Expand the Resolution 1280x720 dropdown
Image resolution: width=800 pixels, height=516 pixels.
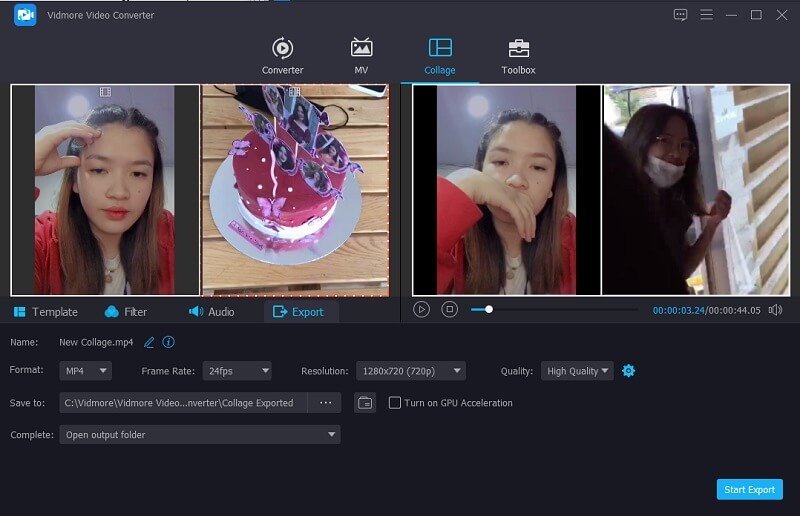(410, 371)
